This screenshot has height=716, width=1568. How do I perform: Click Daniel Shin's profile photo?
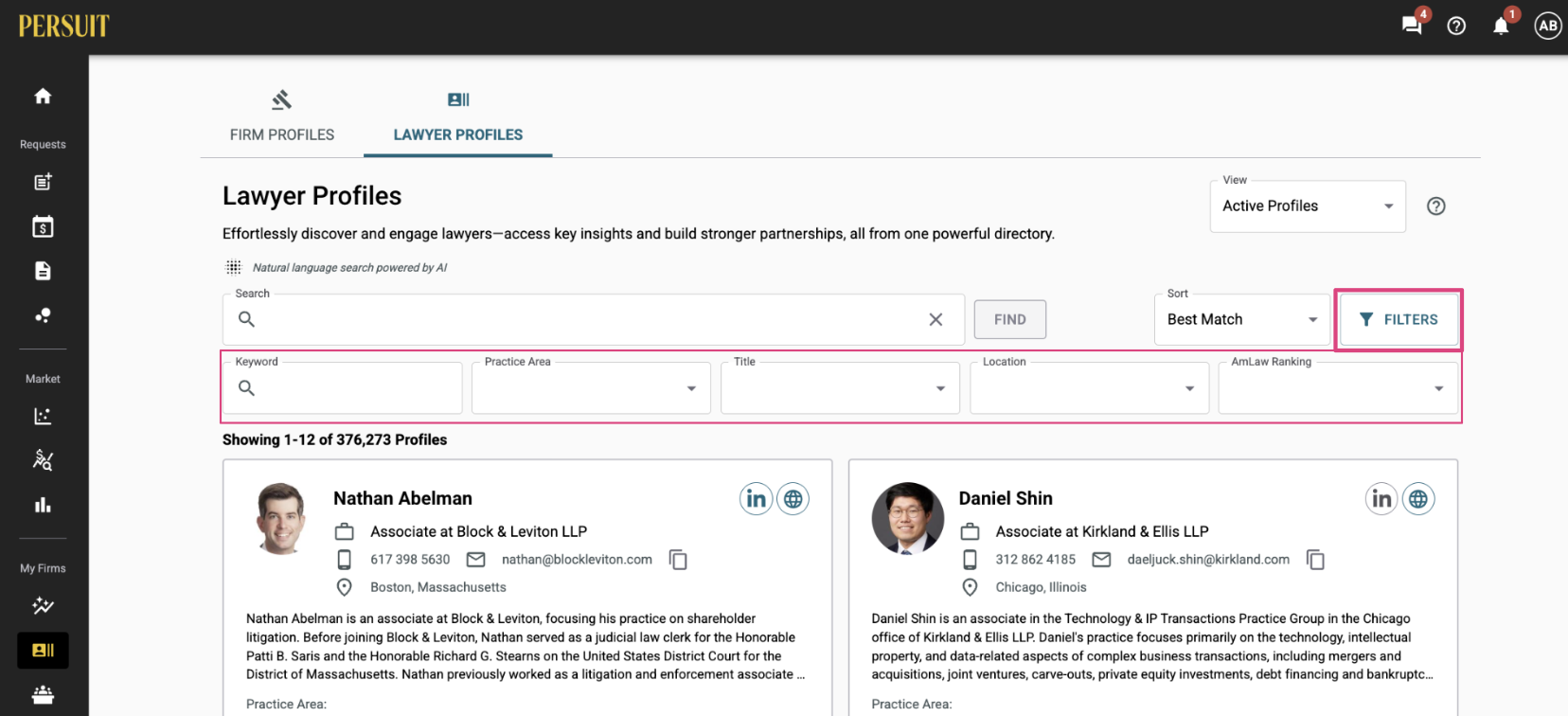(908, 518)
